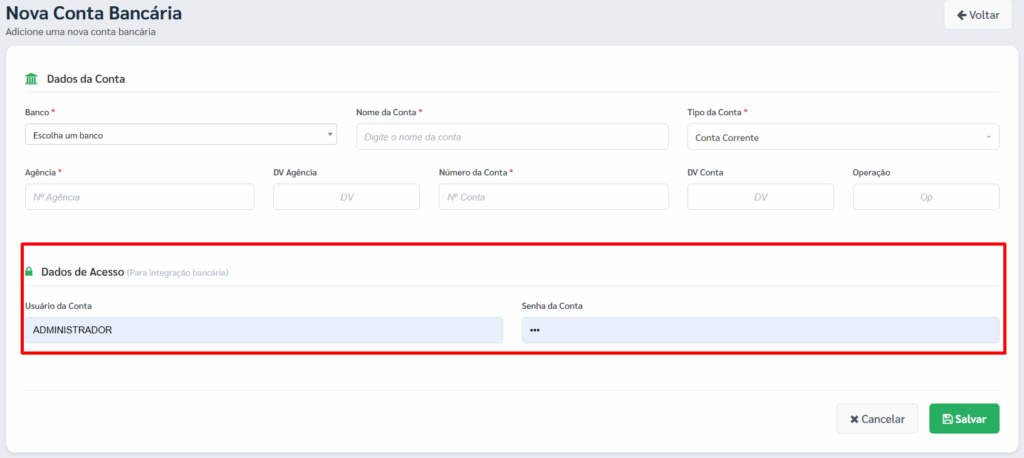1024x458 pixels.
Task: Click the arrow on the Escolha um banco selector
Action: 330,135
